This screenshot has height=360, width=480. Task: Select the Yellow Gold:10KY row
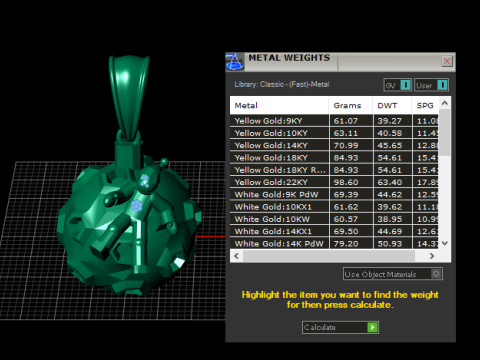334,133
